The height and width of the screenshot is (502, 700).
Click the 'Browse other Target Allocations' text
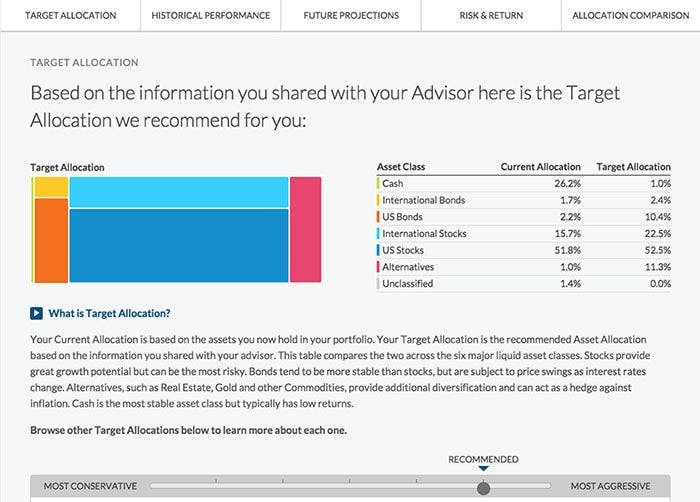tap(188, 431)
